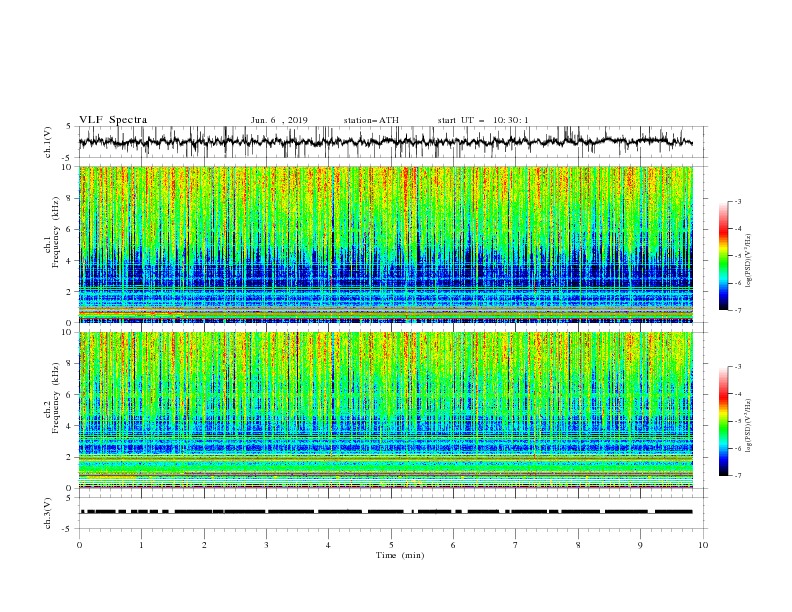Screen dimensions: 792x612
Task: Click the ch.3(V) axis label
Action: click(48, 513)
